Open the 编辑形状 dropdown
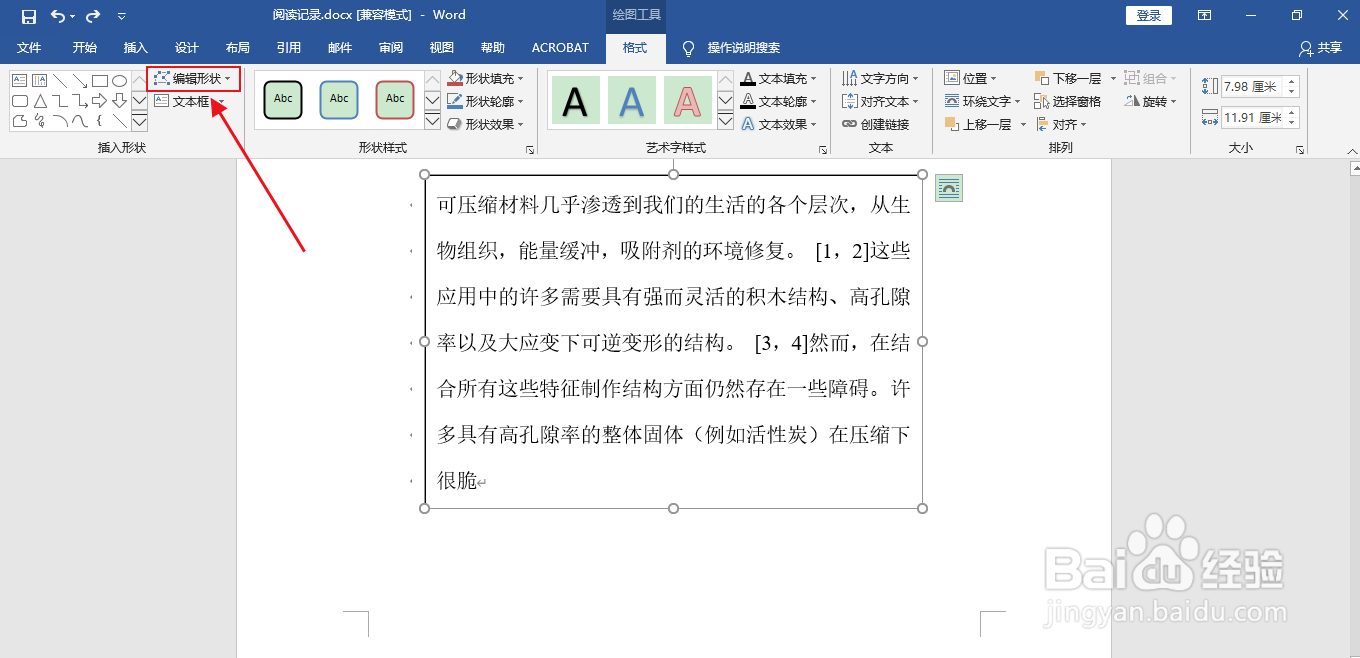 [x=193, y=78]
